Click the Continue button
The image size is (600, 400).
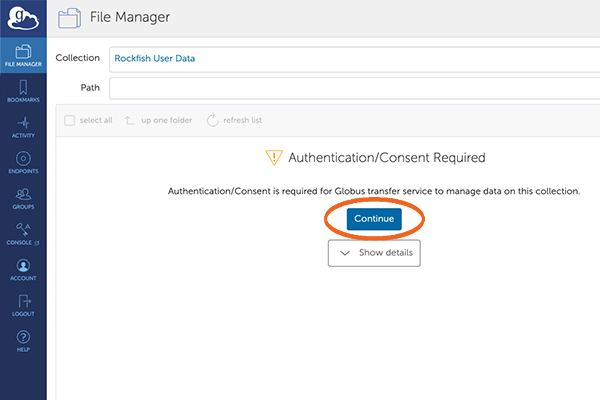coord(374,219)
